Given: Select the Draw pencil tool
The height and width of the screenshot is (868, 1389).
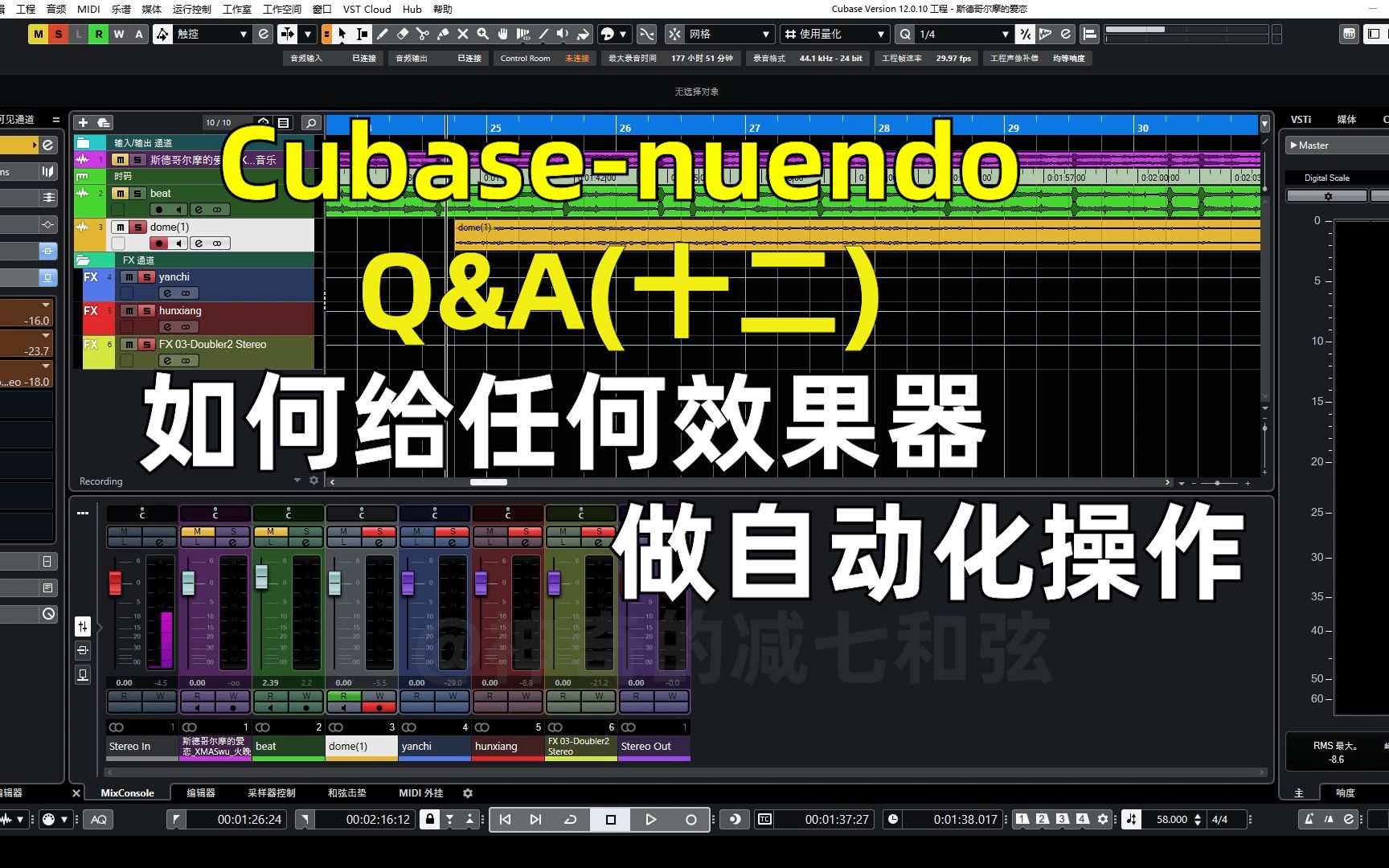Looking at the screenshot, I should pos(383,34).
